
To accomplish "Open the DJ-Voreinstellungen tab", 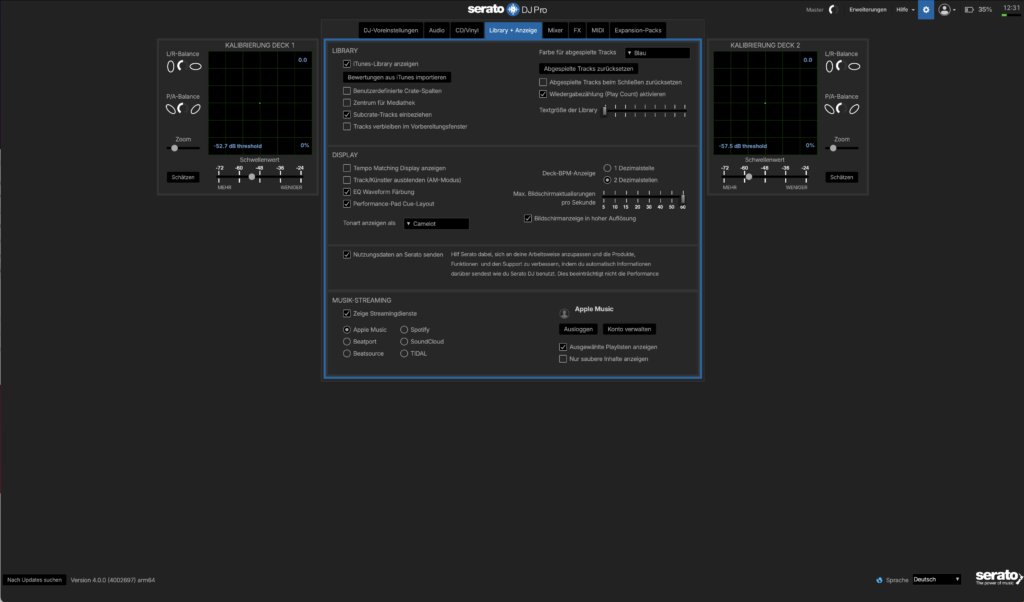I will (390, 30).
